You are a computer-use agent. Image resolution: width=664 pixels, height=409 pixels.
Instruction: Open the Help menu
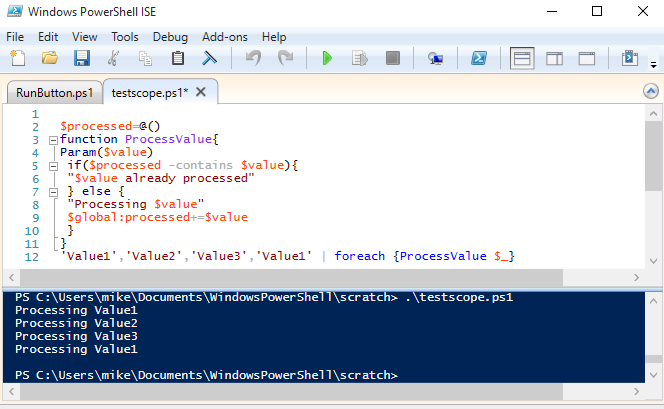click(x=274, y=37)
